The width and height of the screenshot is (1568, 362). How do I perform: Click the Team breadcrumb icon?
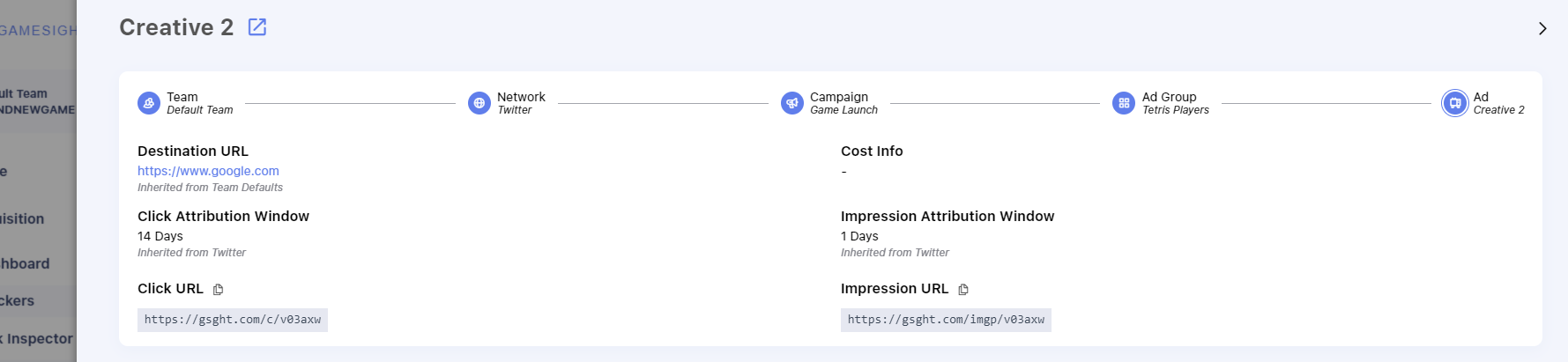click(149, 103)
